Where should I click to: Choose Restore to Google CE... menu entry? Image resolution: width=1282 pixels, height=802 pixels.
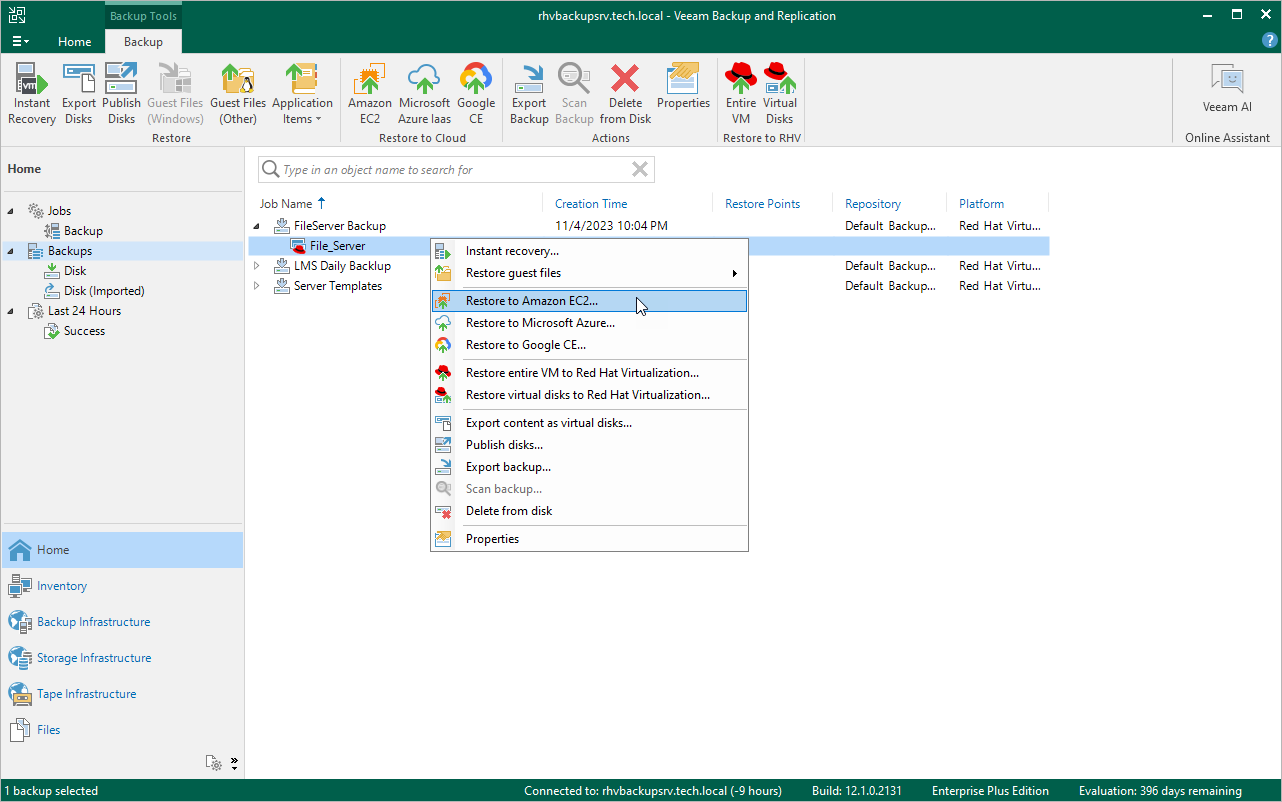[589, 345]
